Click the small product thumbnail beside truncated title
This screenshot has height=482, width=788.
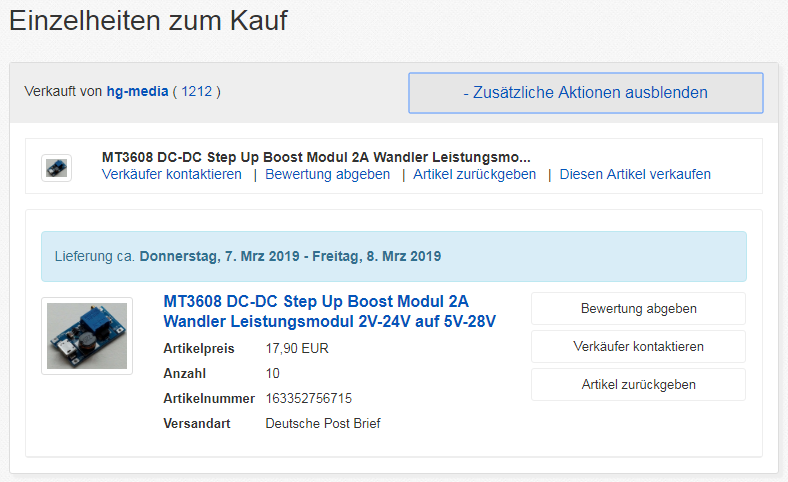57,167
